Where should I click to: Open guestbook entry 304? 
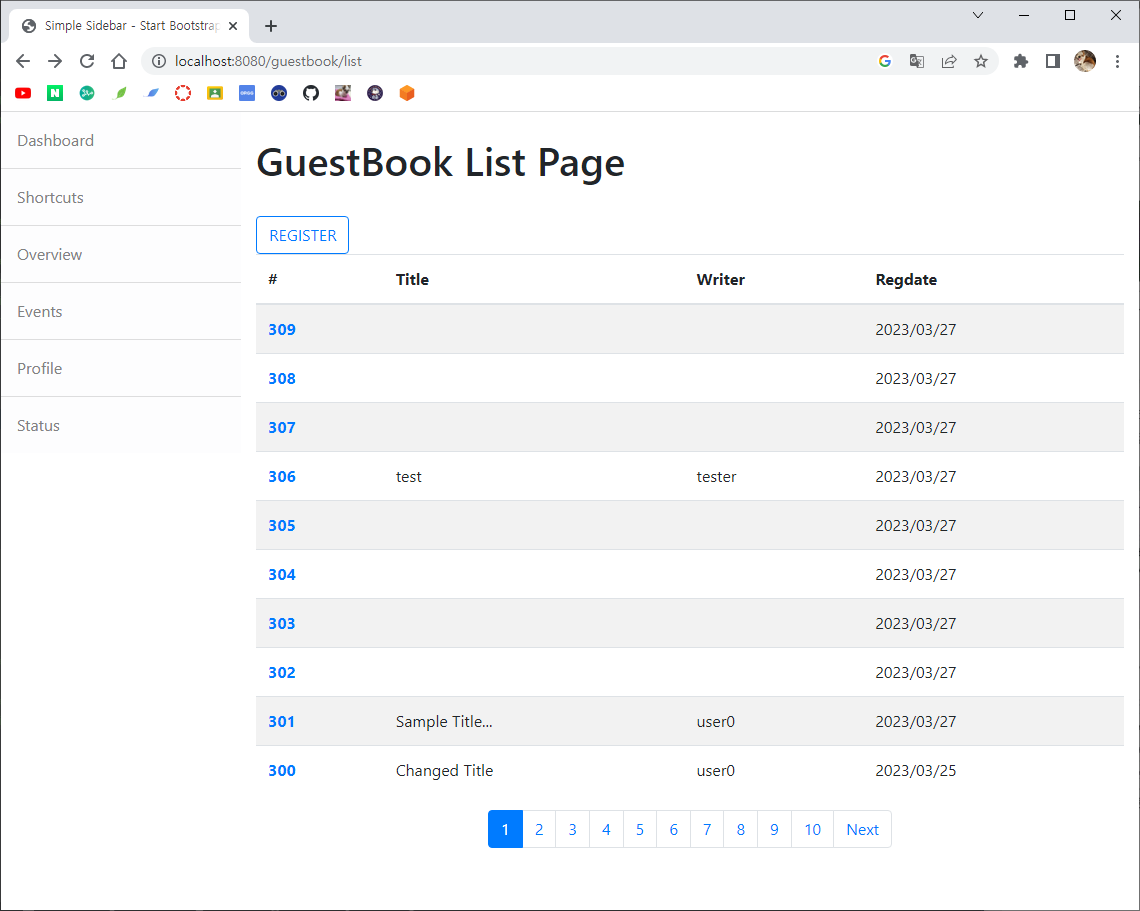coord(282,575)
